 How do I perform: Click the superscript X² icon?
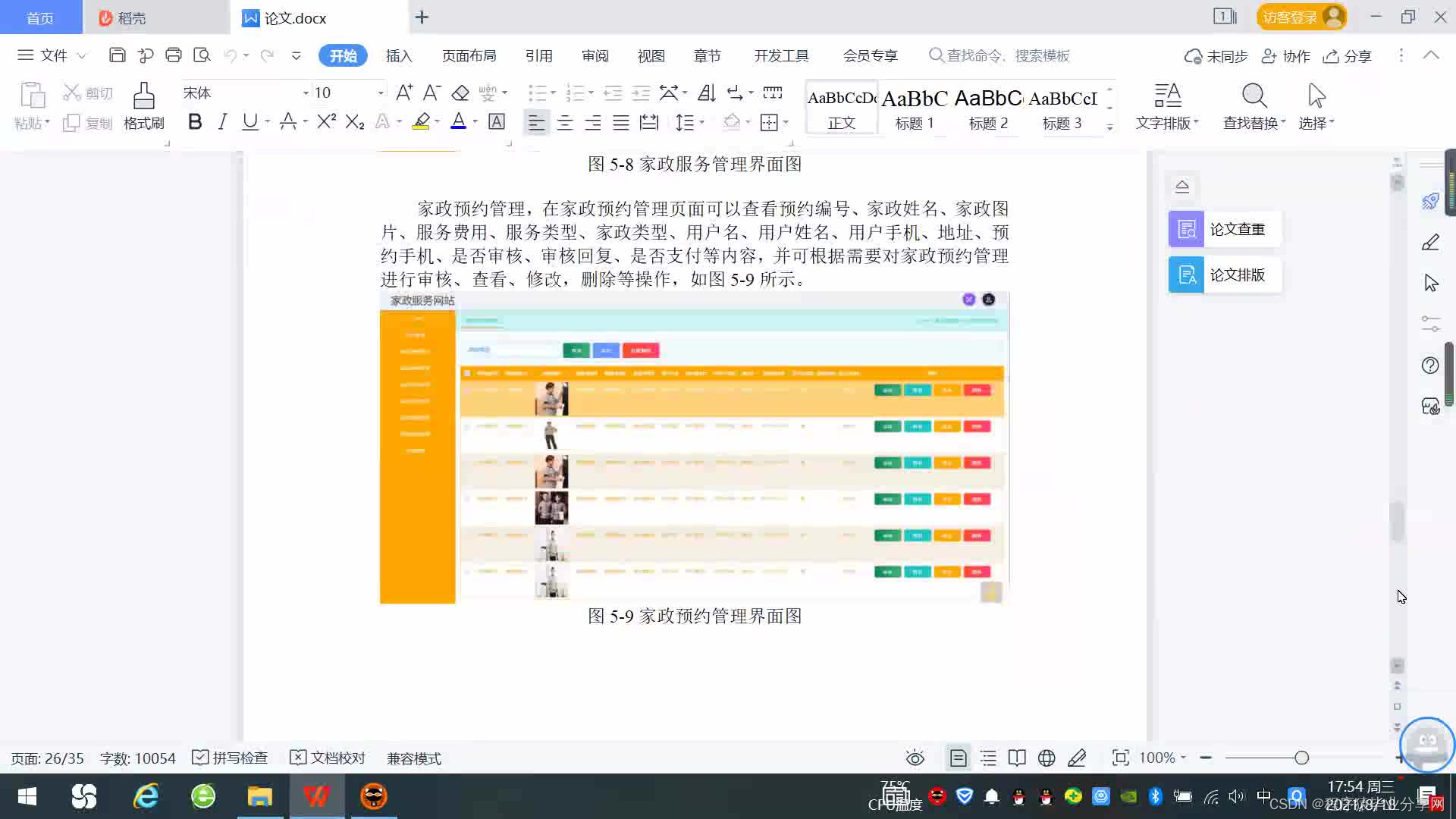[x=326, y=122]
